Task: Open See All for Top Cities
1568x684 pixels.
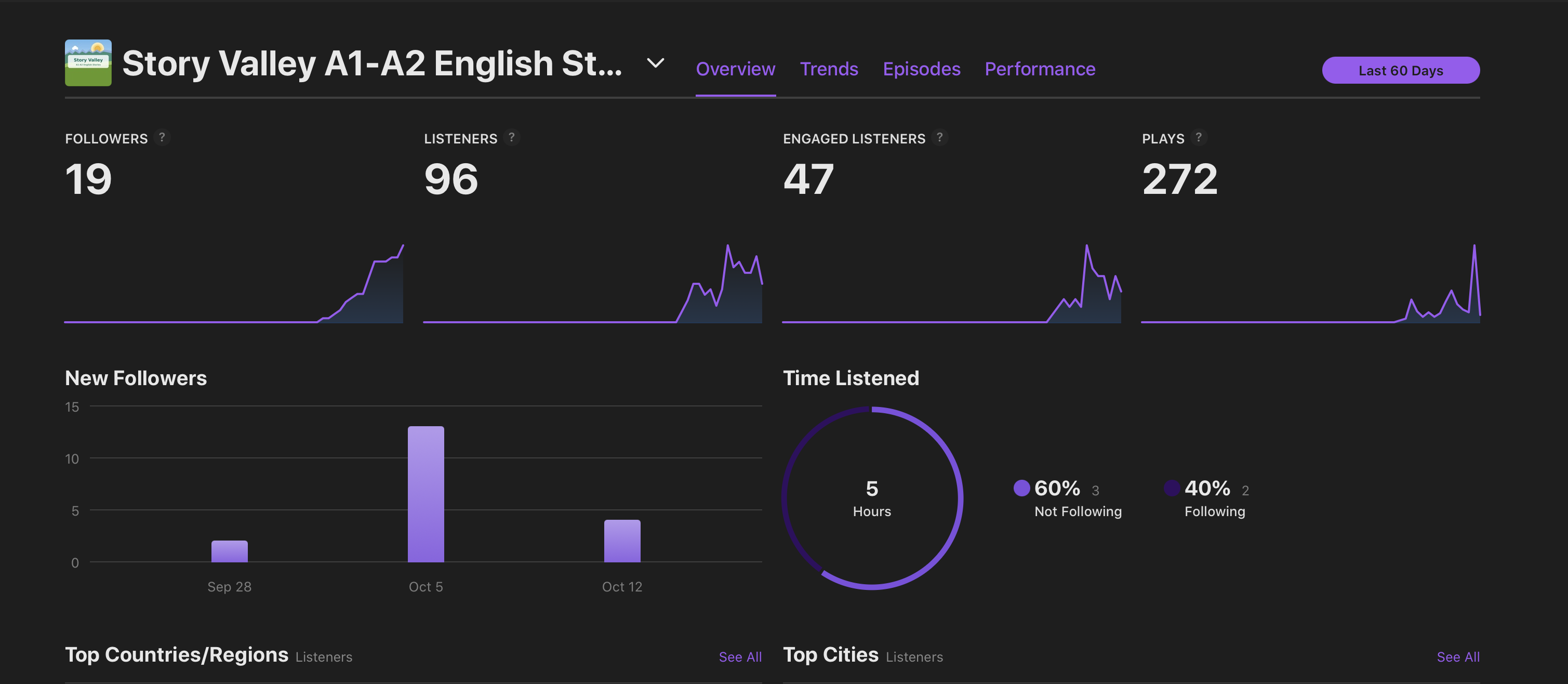Action: click(1458, 656)
